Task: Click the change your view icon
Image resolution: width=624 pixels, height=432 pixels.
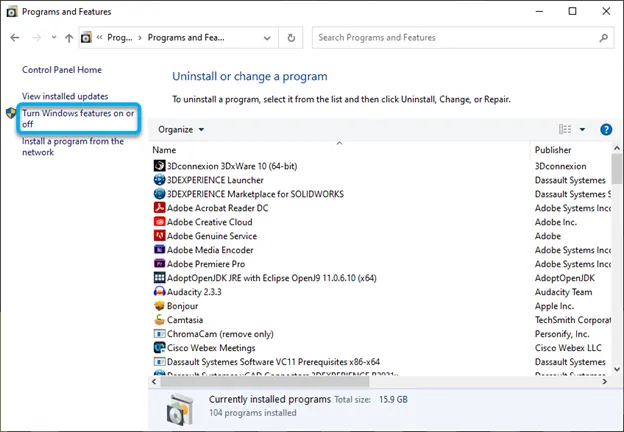Action: point(565,129)
